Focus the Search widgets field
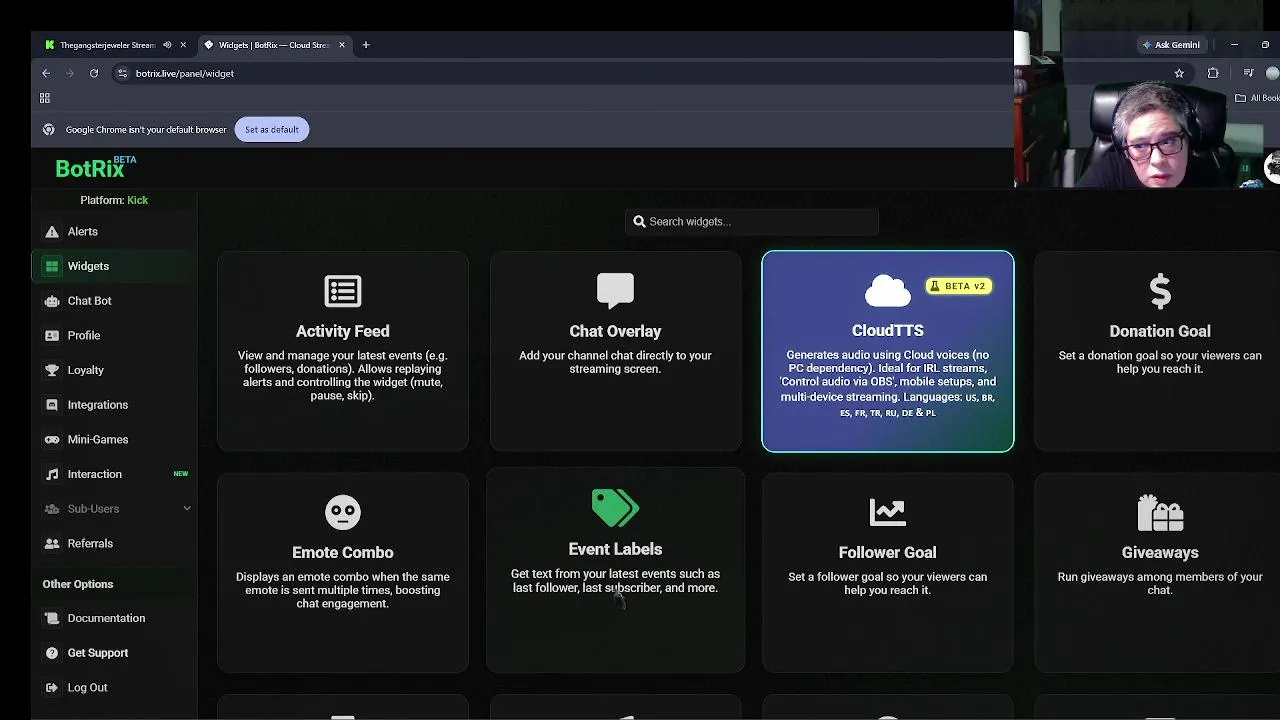This screenshot has height=720, width=1280. [752, 222]
